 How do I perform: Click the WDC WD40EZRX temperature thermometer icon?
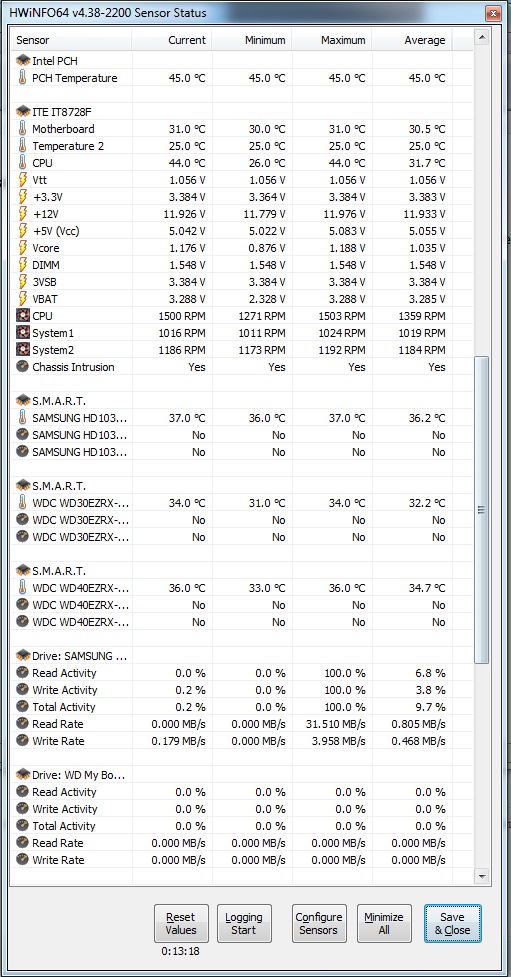click(x=22, y=588)
